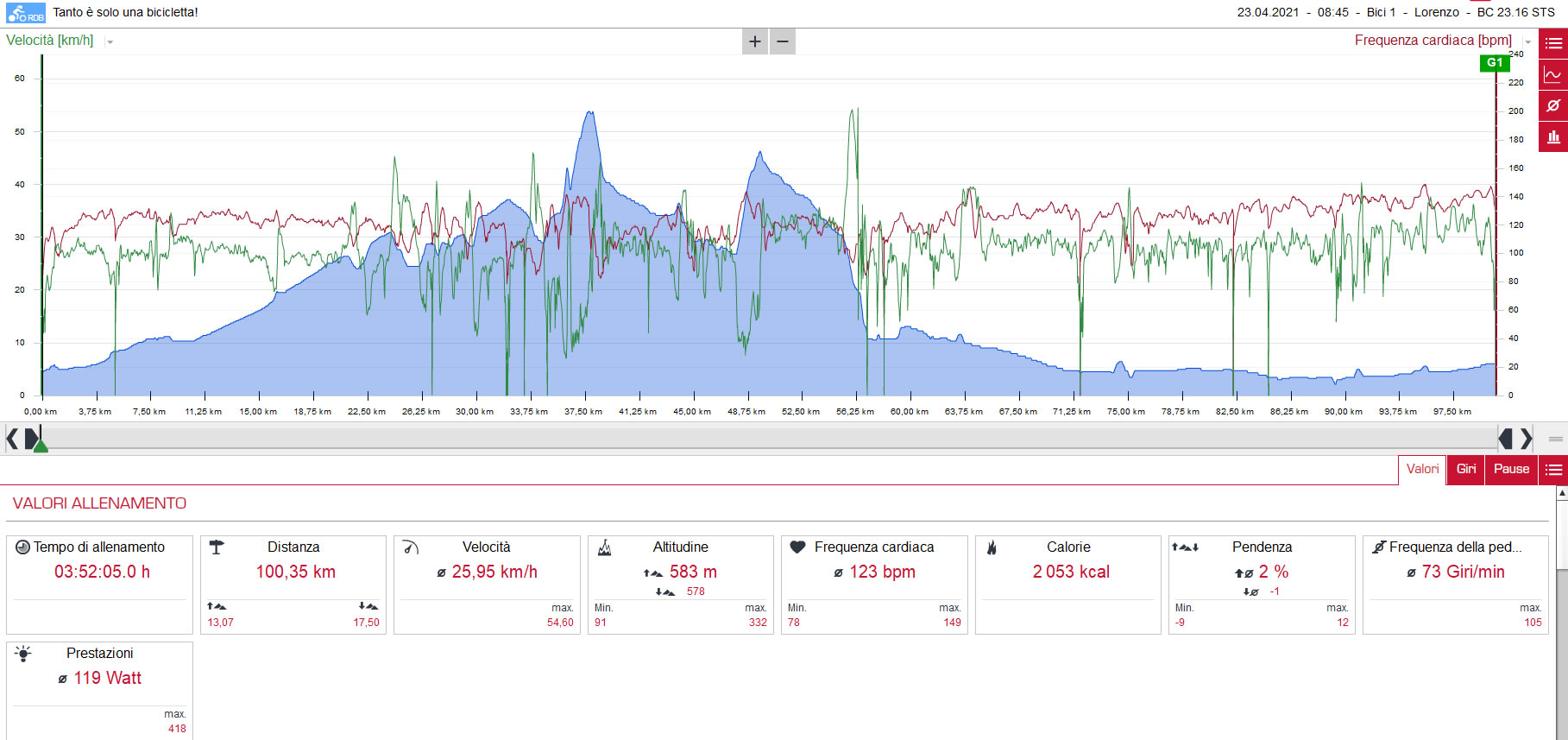Click the power value 119 Watt
Image resolution: width=1568 pixels, height=740 pixels.
pyautogui.click(x=107, y=679)
